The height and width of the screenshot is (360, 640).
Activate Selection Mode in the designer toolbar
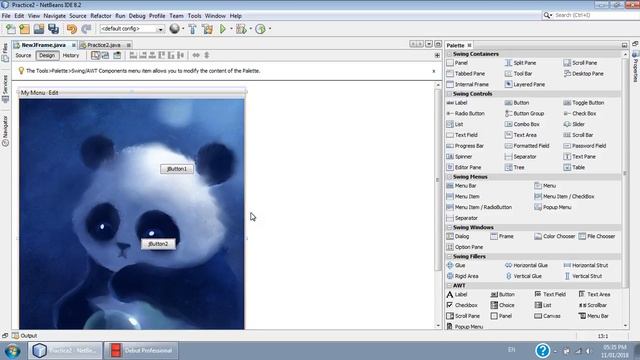(95, 56)
